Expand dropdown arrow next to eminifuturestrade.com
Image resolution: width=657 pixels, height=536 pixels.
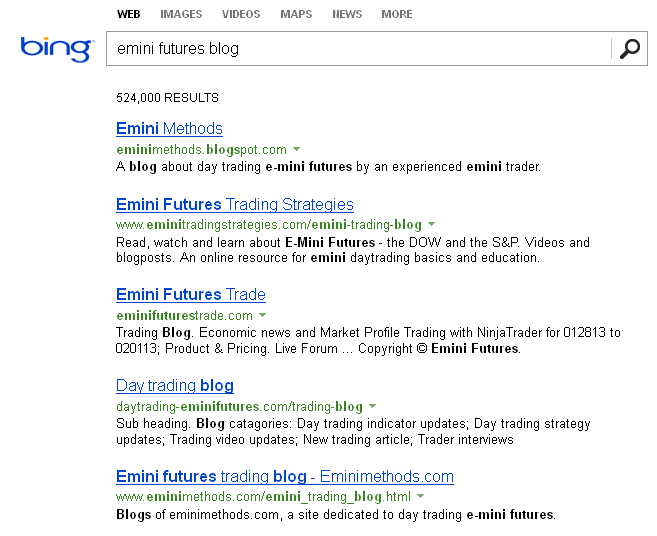[x=263, y=315]
